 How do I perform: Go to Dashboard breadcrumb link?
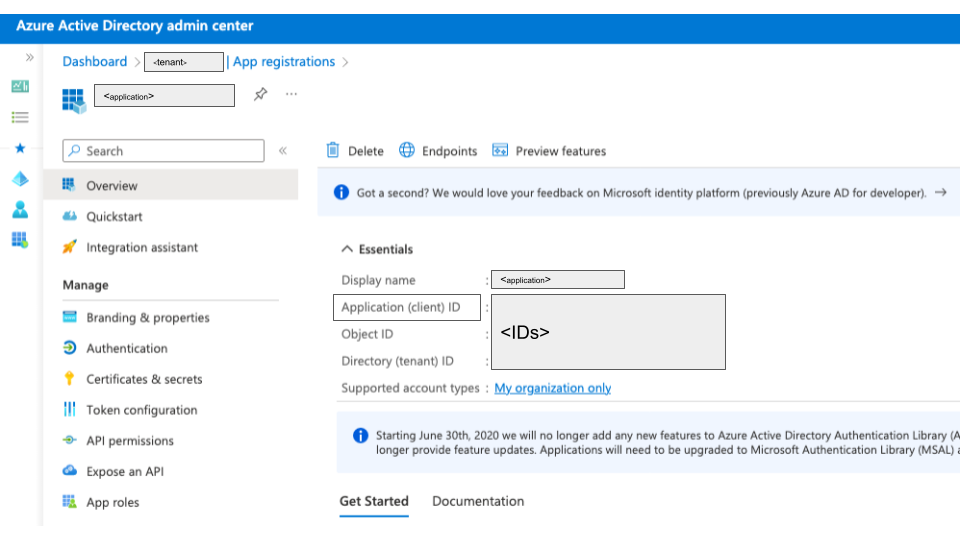pos(95,62)
